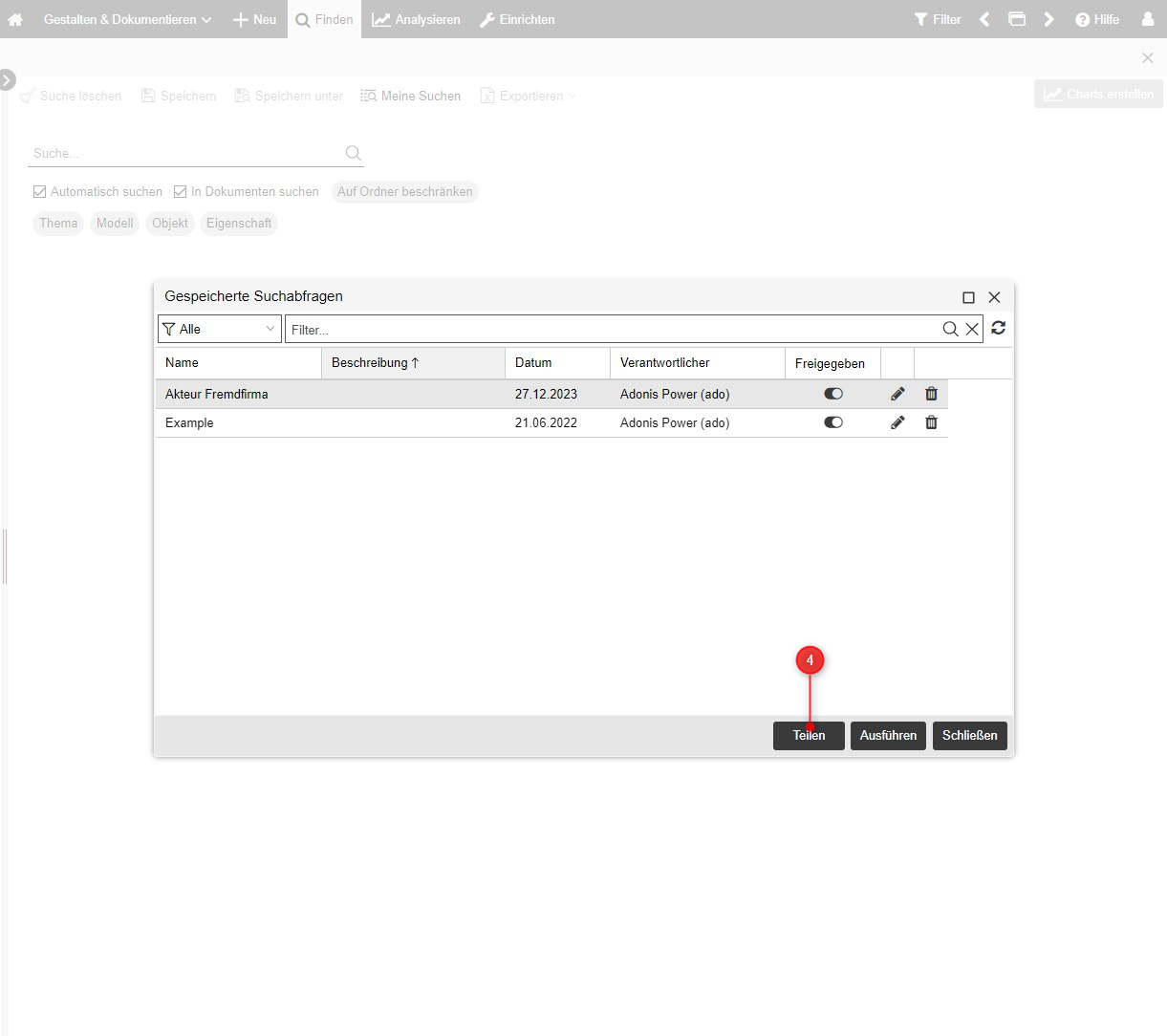The width and height of the screenshot is (1167, 1036).
Task: Select the Thema filter chip
Action: coord(58,223)
